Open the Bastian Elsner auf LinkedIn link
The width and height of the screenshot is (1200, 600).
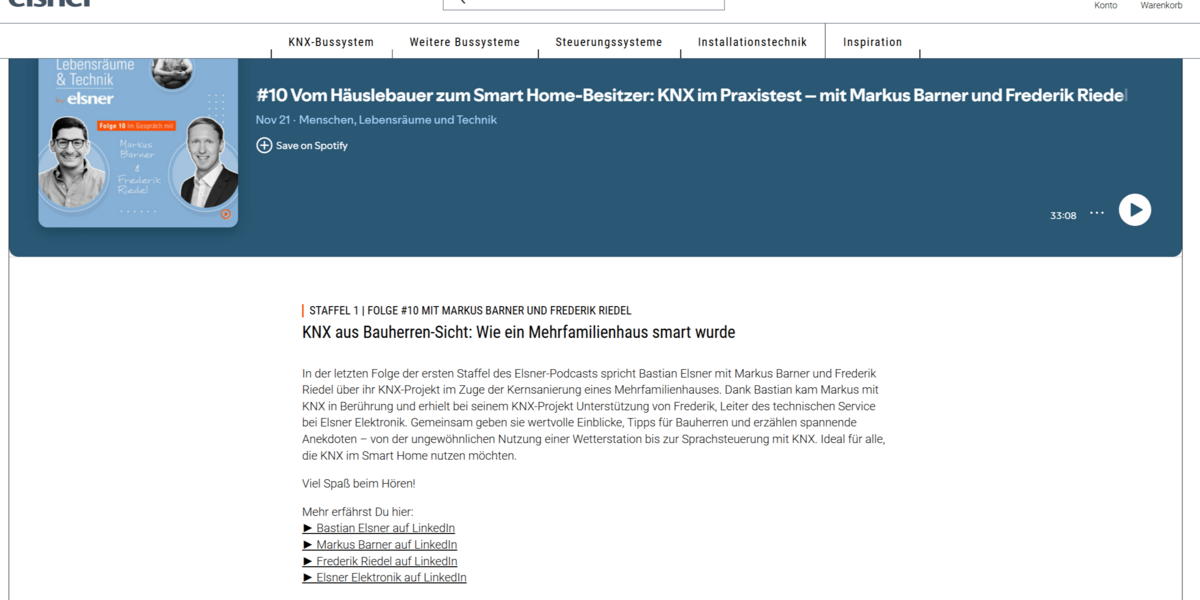click(x=379, y=528)
